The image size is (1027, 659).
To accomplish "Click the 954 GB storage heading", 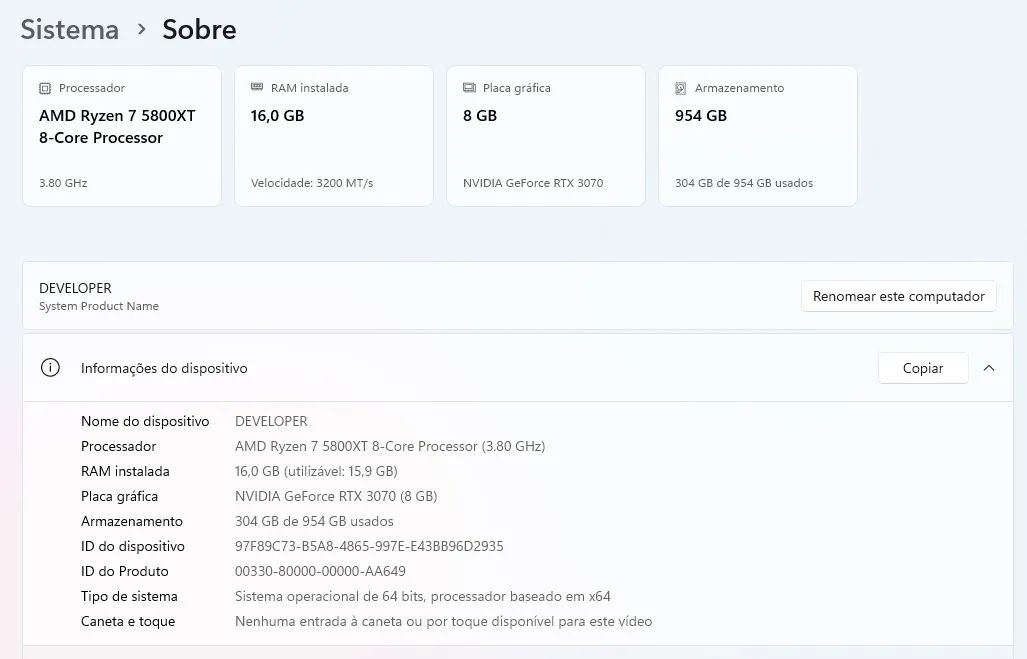I will point(701,116).
